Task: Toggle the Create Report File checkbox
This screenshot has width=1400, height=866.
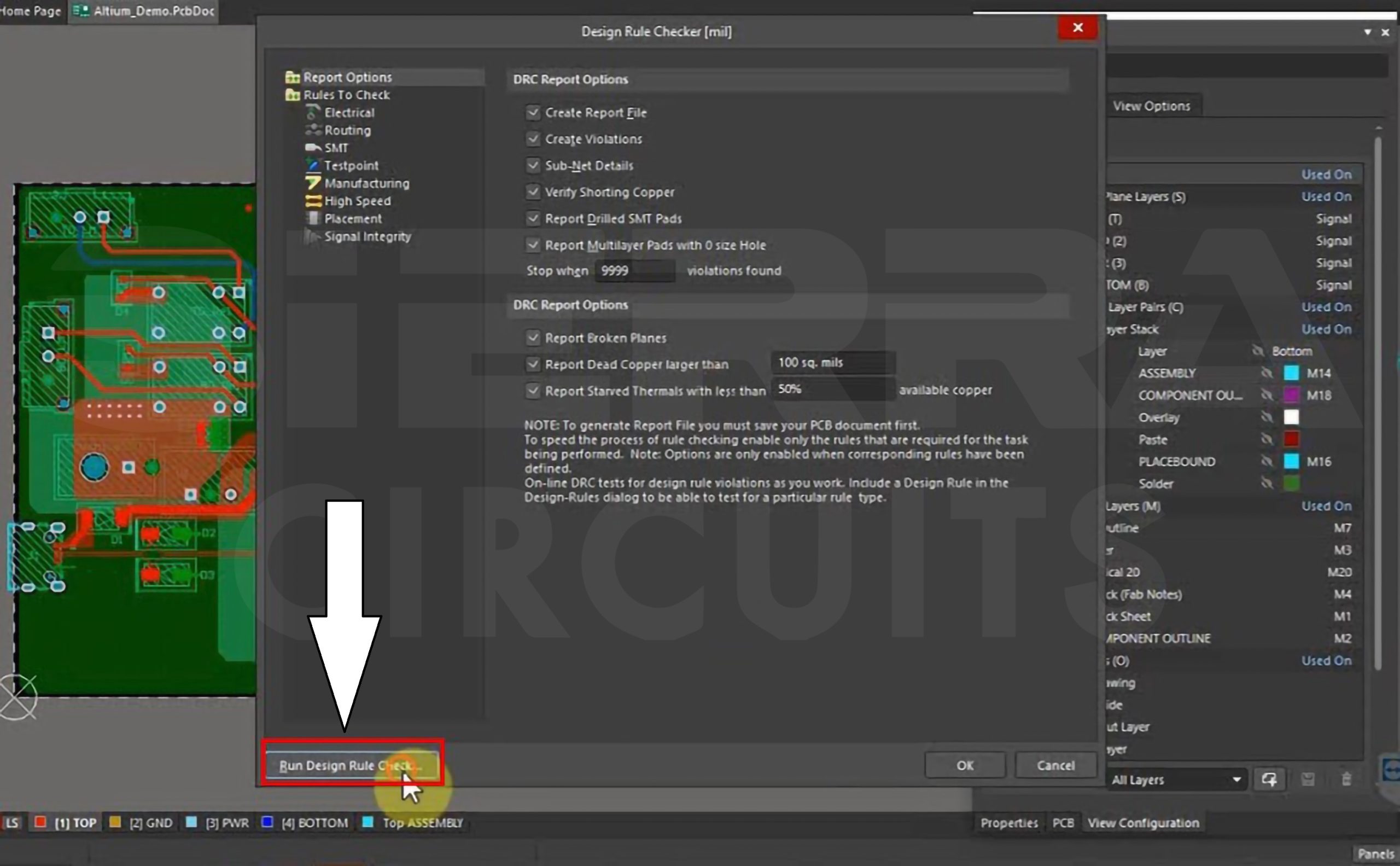Action: tap(531, 112)
